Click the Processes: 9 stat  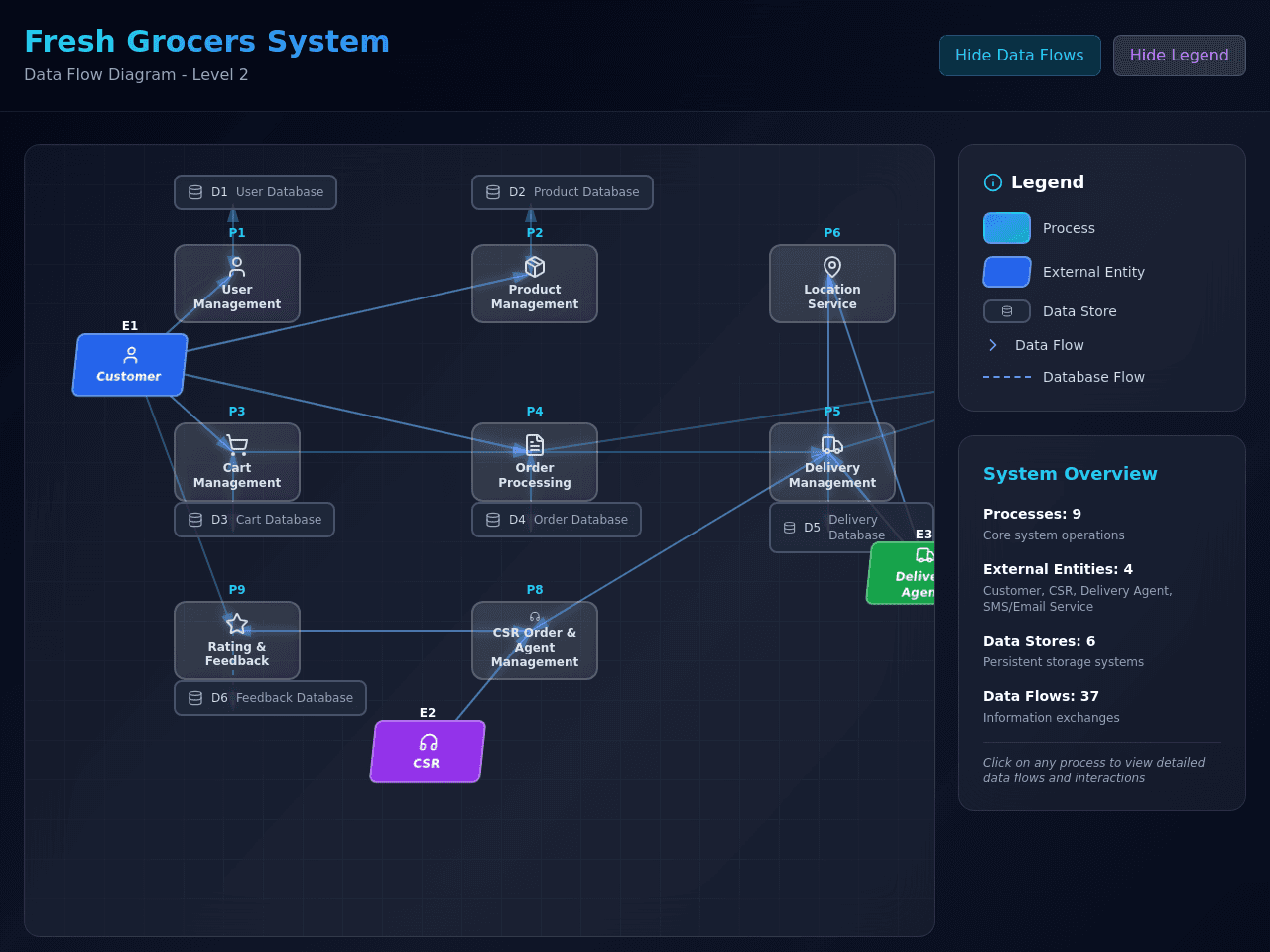(1032, 514)
